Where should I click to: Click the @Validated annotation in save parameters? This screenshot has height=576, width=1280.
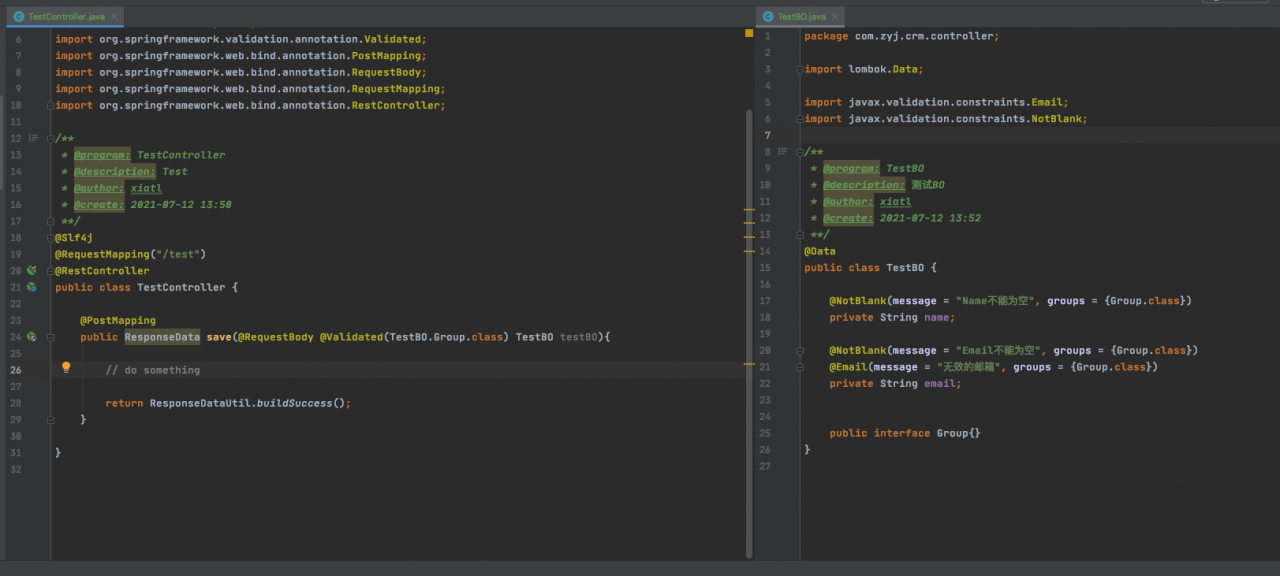[x=351, y=337]
